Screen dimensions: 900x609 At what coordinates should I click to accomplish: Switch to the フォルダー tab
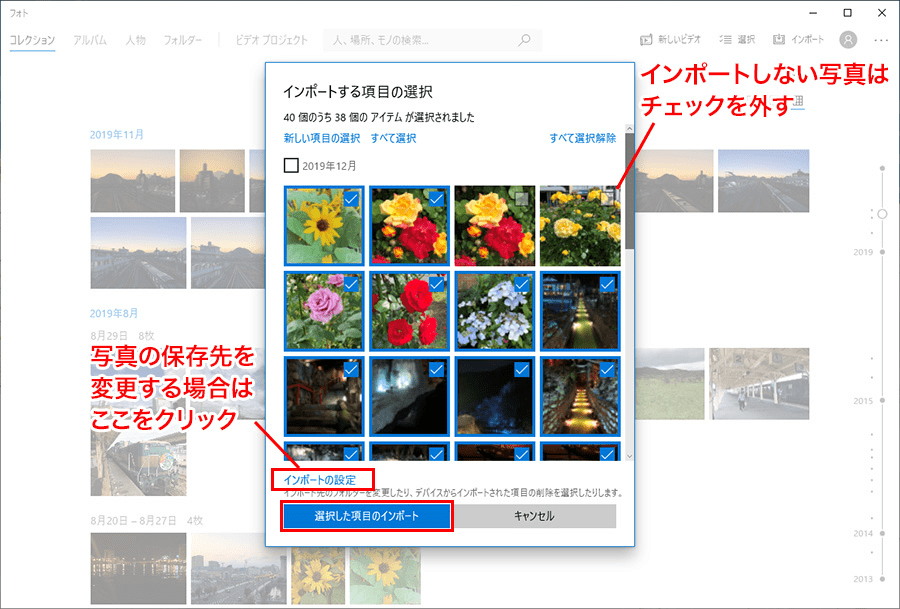[183, 40]
